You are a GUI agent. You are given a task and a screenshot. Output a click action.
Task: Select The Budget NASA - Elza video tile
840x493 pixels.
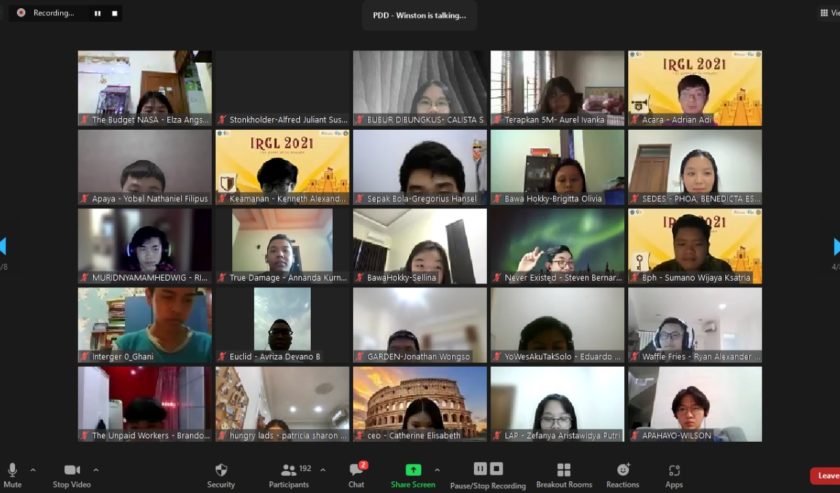145,88
